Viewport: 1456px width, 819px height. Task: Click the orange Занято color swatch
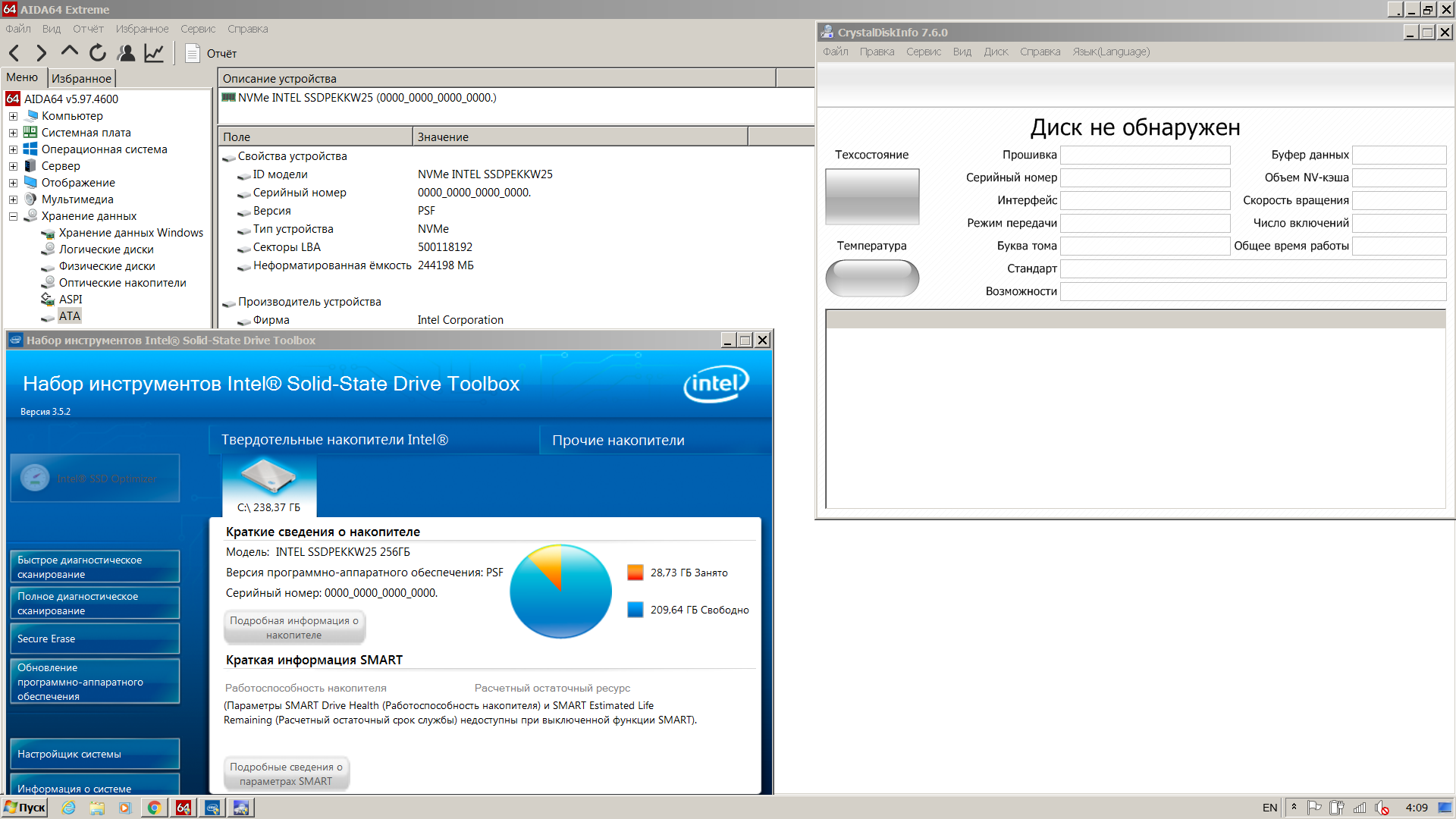click(635, 573)
